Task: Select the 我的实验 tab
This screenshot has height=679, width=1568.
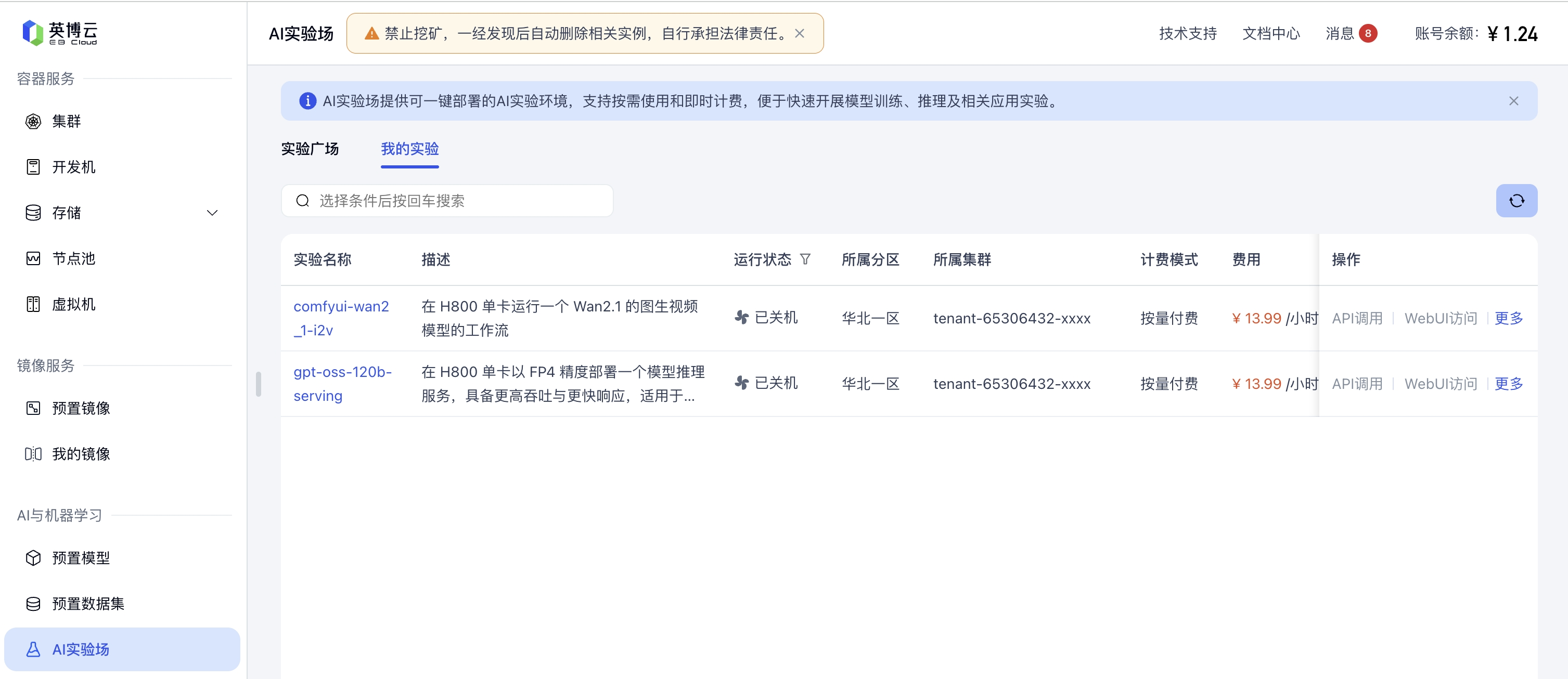Action: tap(409, 149)
